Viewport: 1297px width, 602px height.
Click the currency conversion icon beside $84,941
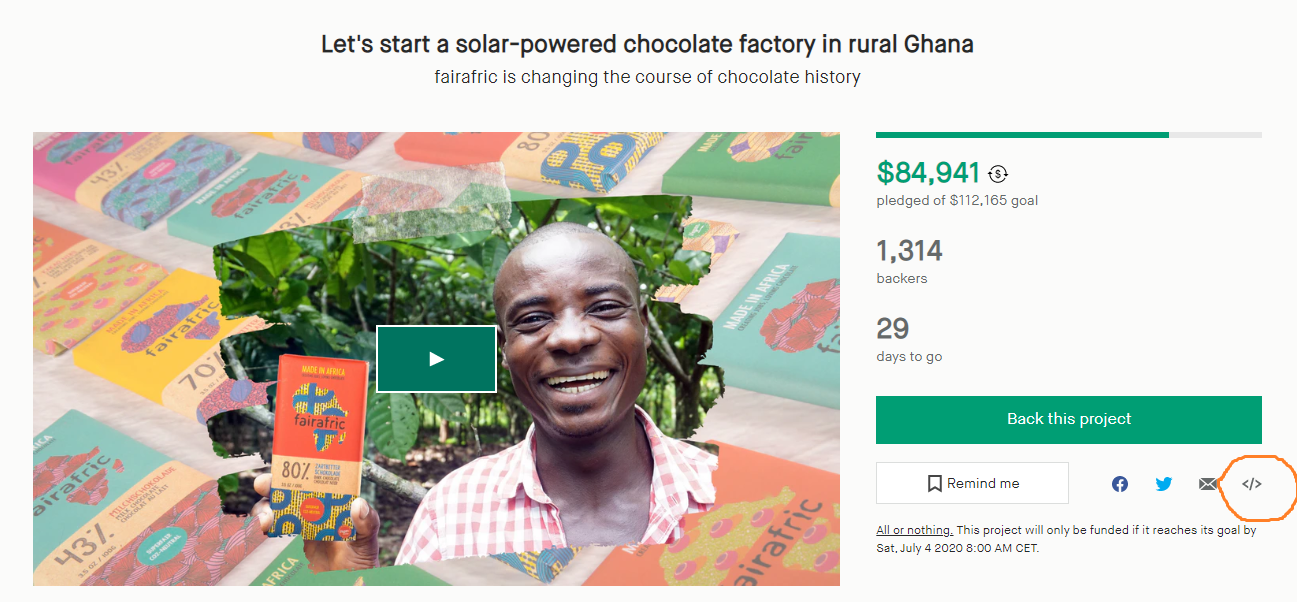tap(998, 174)
